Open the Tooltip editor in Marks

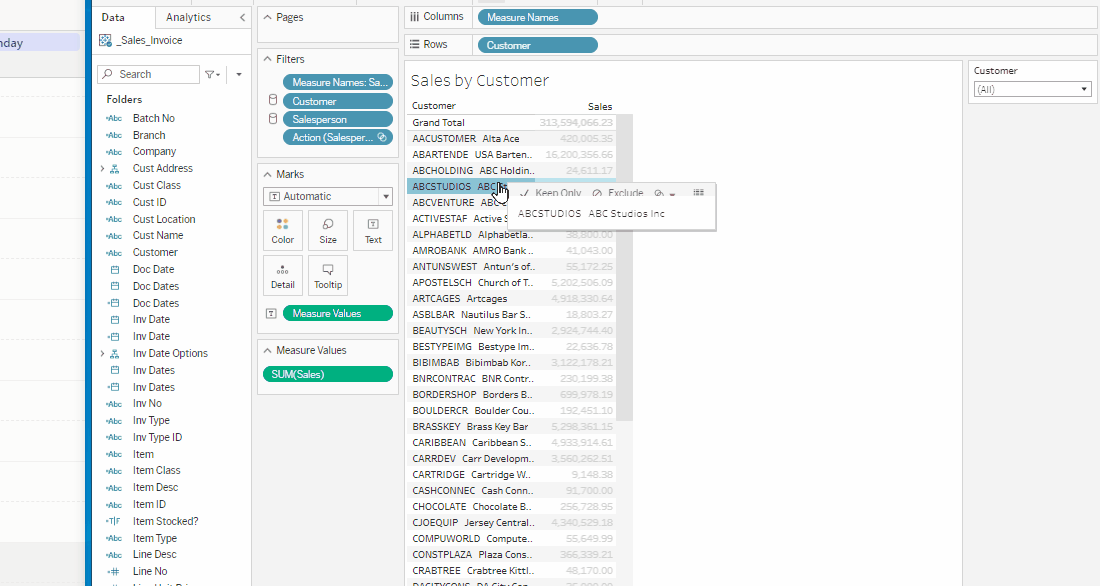coord(328,275)
